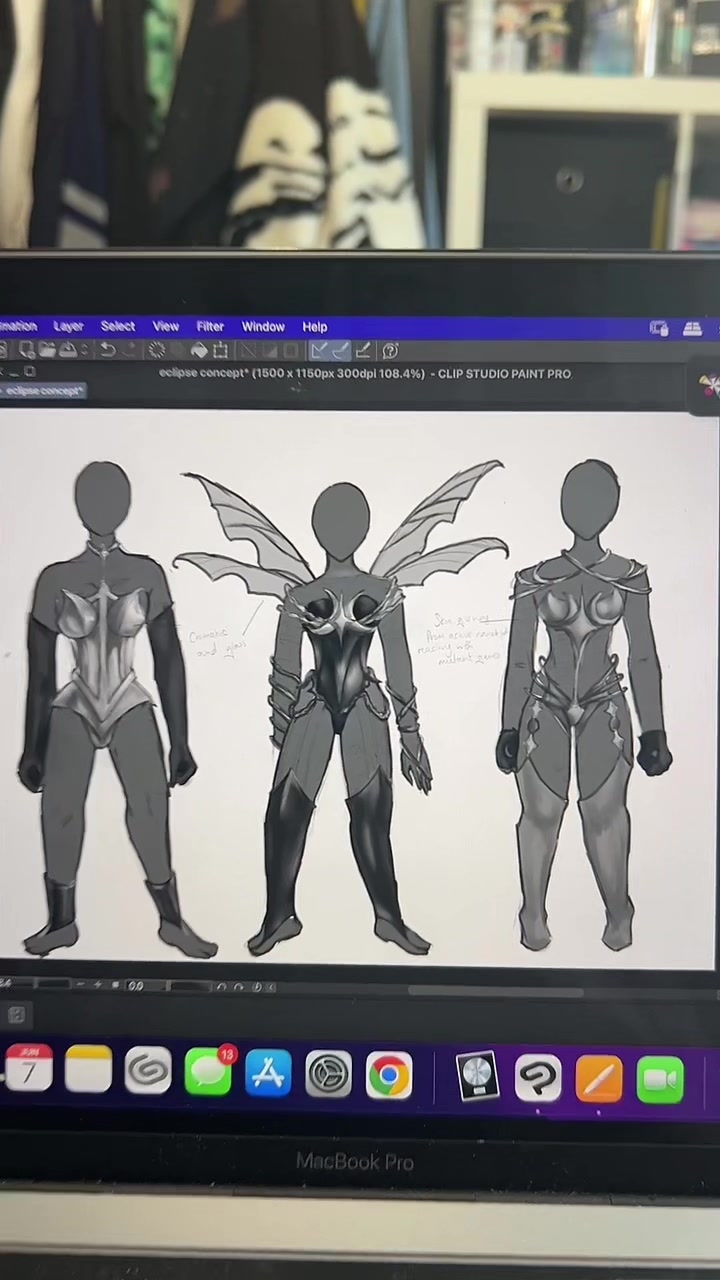Toggle Snap to Grid in the command bar
Screen dimensions: 720x1280
363,350
